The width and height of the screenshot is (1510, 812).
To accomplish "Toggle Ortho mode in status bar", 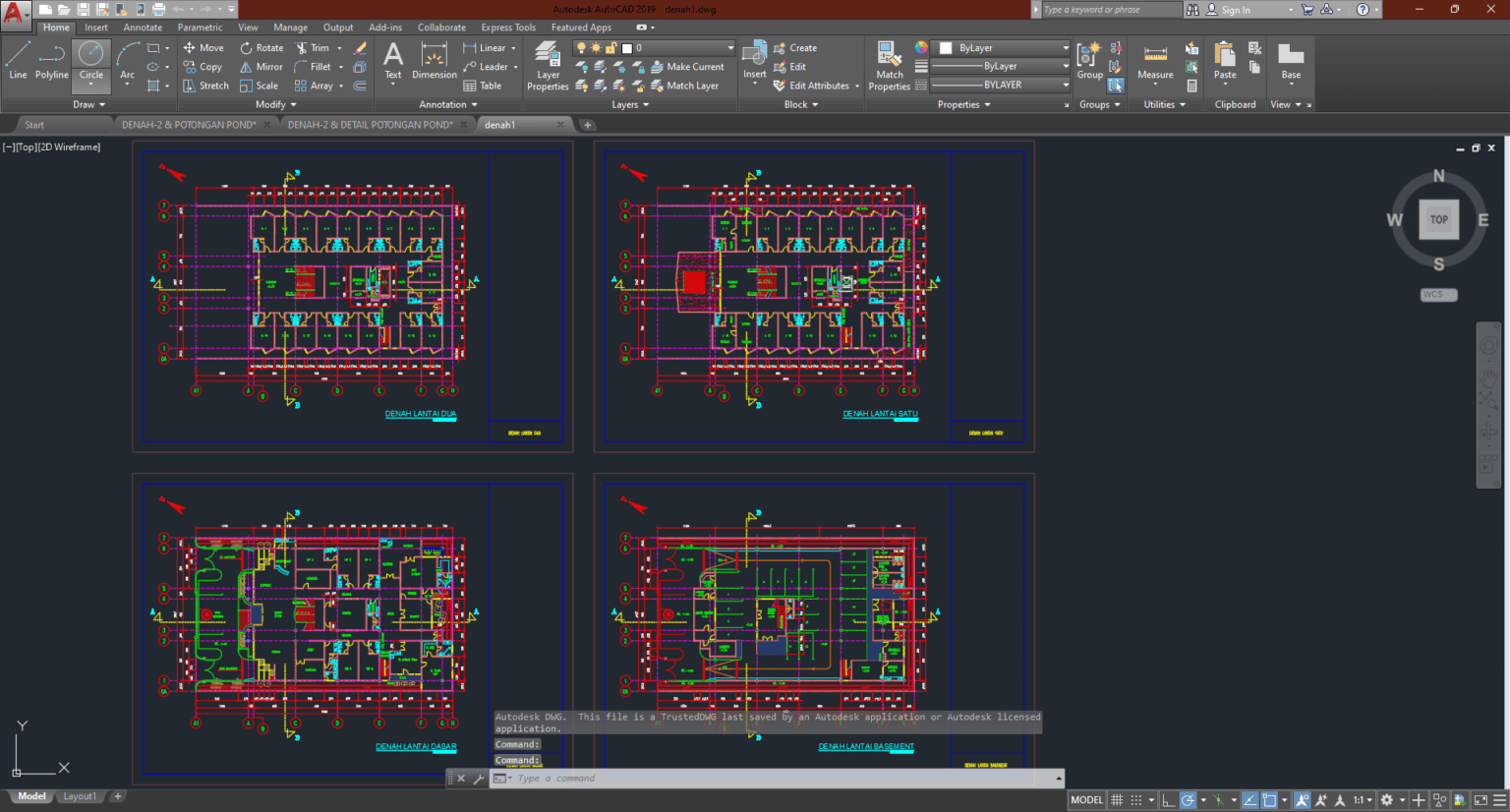I will click(1167, 799).
